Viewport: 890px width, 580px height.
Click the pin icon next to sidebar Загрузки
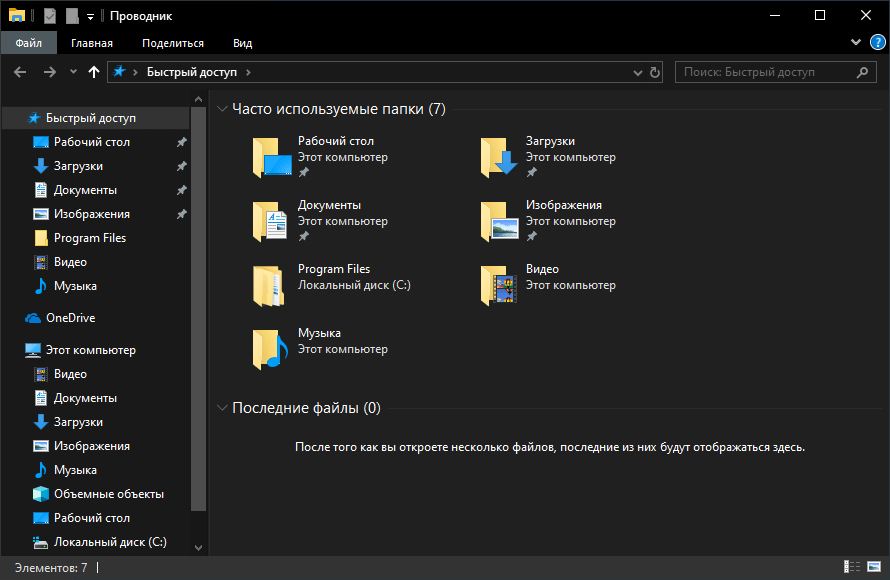click(182, 166)
